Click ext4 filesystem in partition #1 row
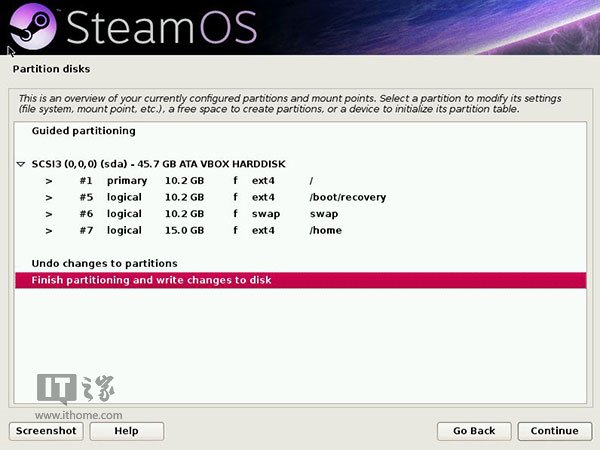Viewport: 600px width, 450px height. point(263,181)
